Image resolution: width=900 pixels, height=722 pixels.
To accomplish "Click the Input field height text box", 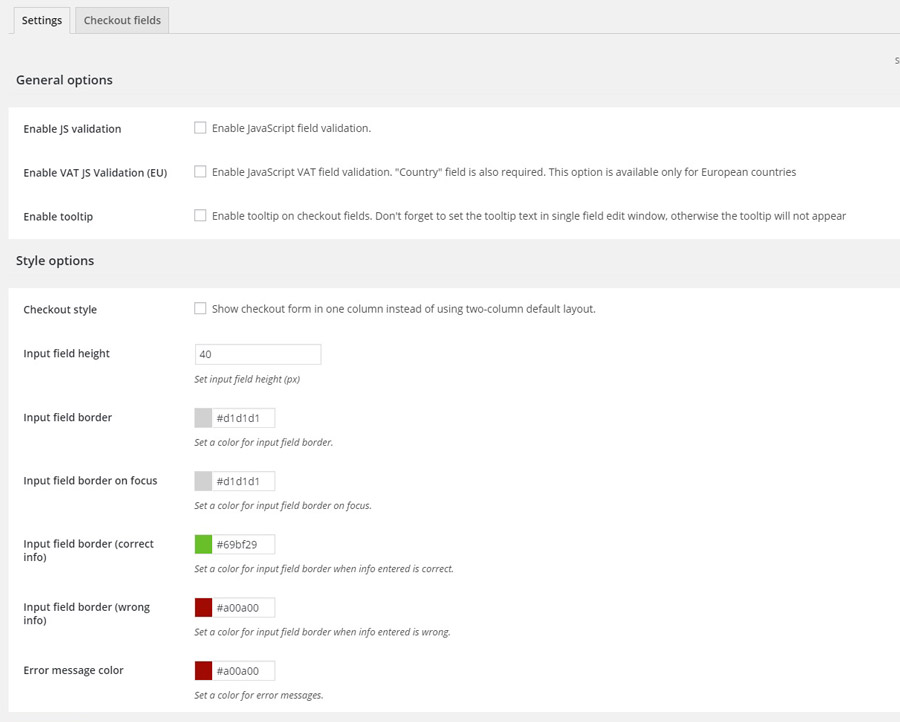I will tap(258, 354).
